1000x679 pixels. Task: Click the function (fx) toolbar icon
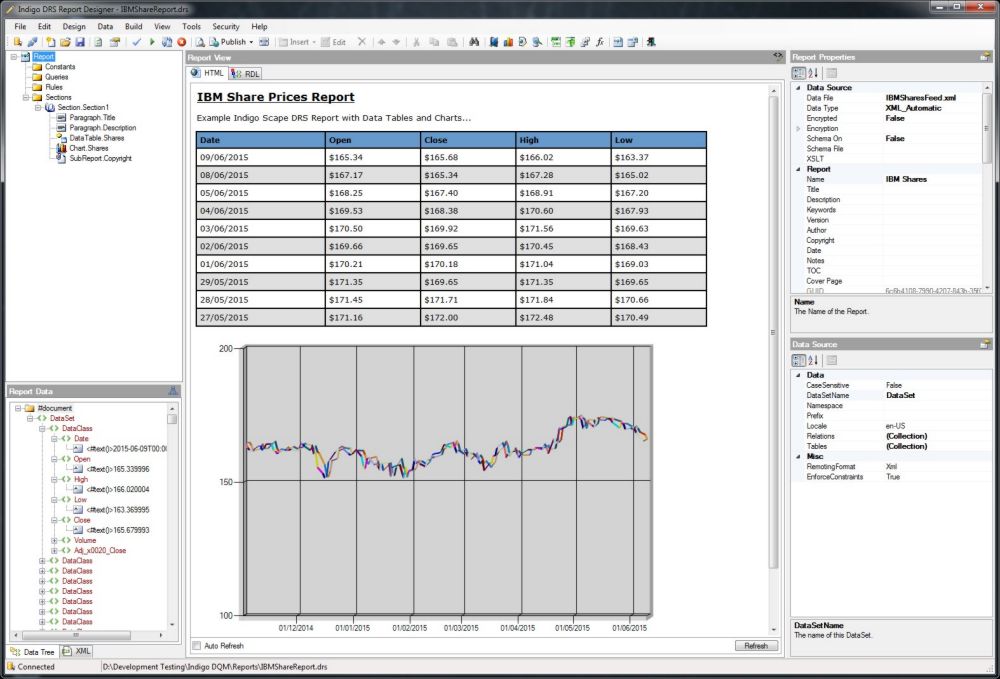pyautogui.click(x=600, y=43)
